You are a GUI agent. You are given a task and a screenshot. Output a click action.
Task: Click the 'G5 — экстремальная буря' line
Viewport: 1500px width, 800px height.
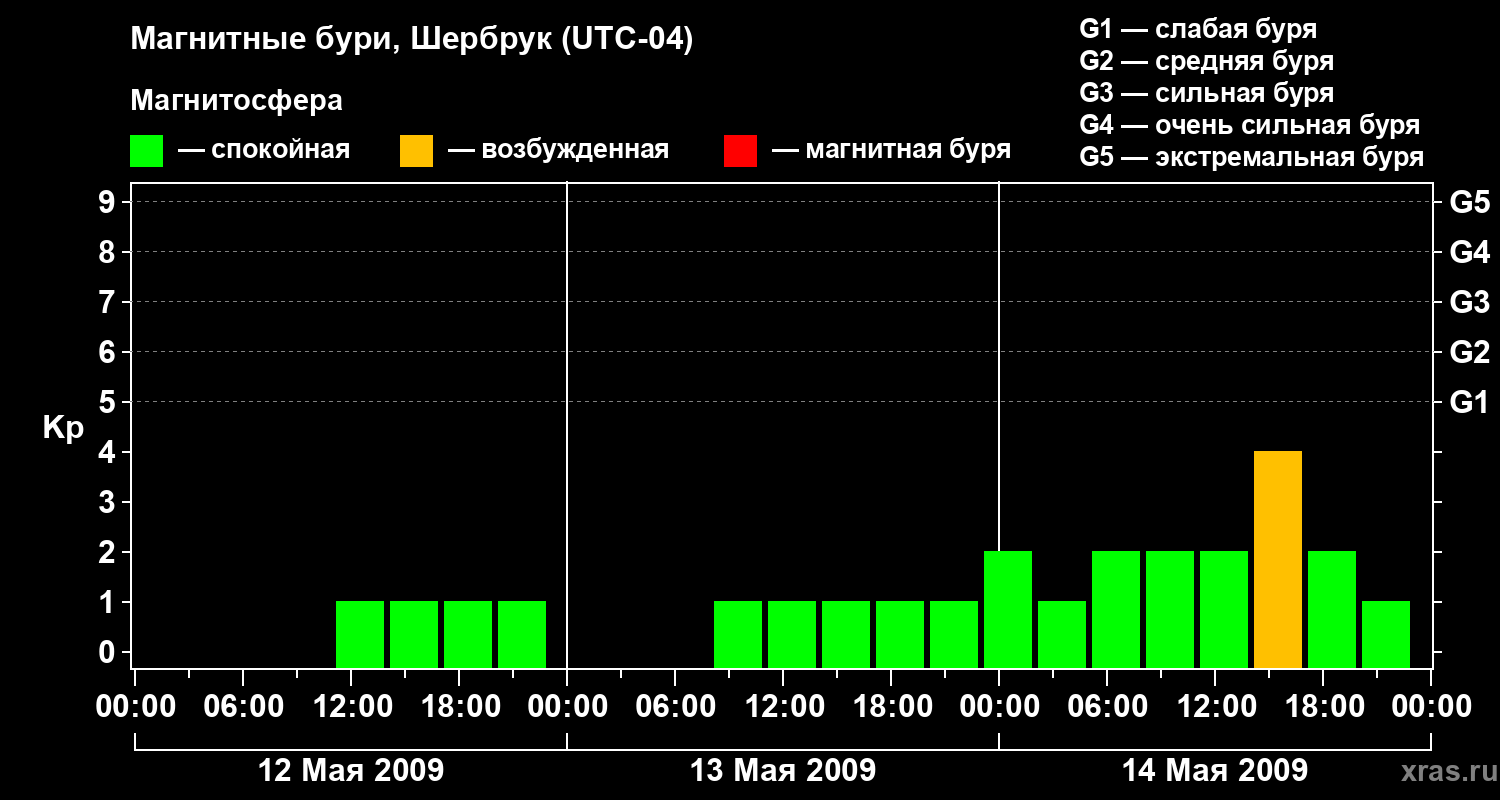coord(1252,157)
